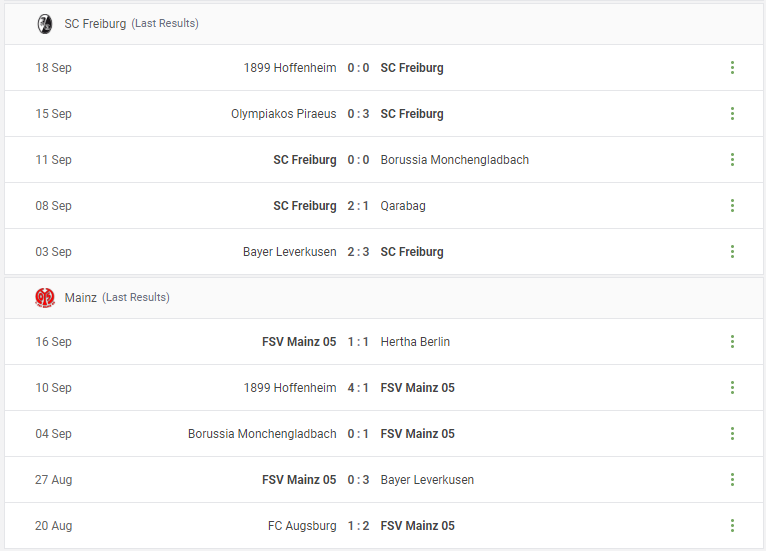The width and height of the screenshot is (766, 551).
Task: Click the Mainz club crest icon
Action: tap(45, 297)
